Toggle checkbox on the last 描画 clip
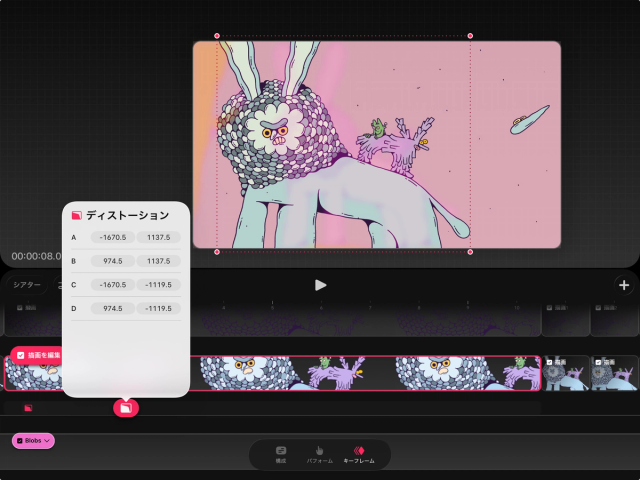 click(598, 362)
